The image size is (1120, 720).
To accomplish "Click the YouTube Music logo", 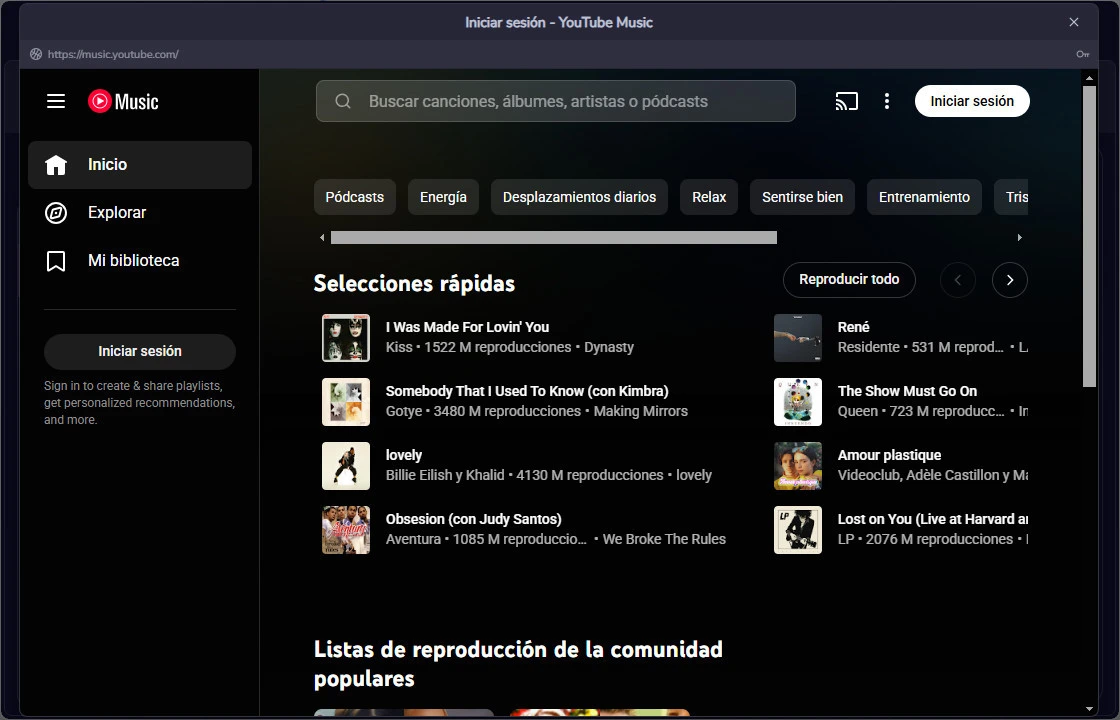I will (x=122, y=101).
